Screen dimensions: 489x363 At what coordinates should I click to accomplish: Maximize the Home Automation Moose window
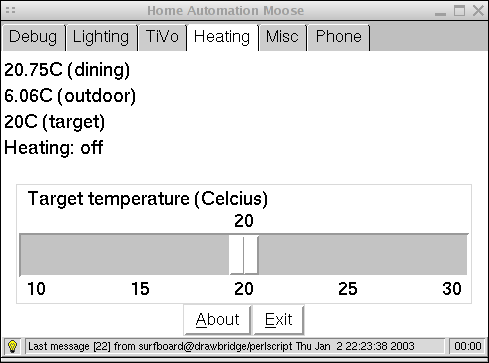pos(459,10)
